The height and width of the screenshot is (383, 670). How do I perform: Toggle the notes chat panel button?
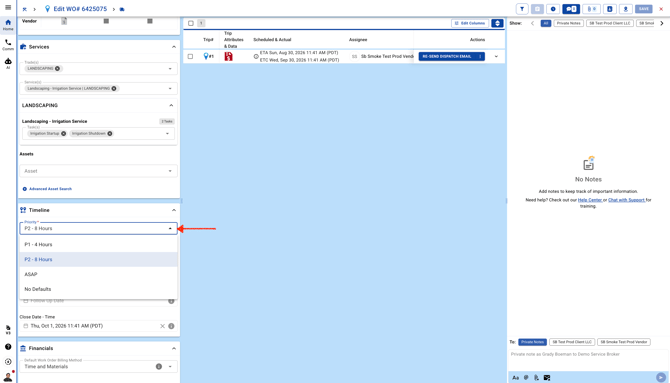pyautogui.click(x=570, y=9)
